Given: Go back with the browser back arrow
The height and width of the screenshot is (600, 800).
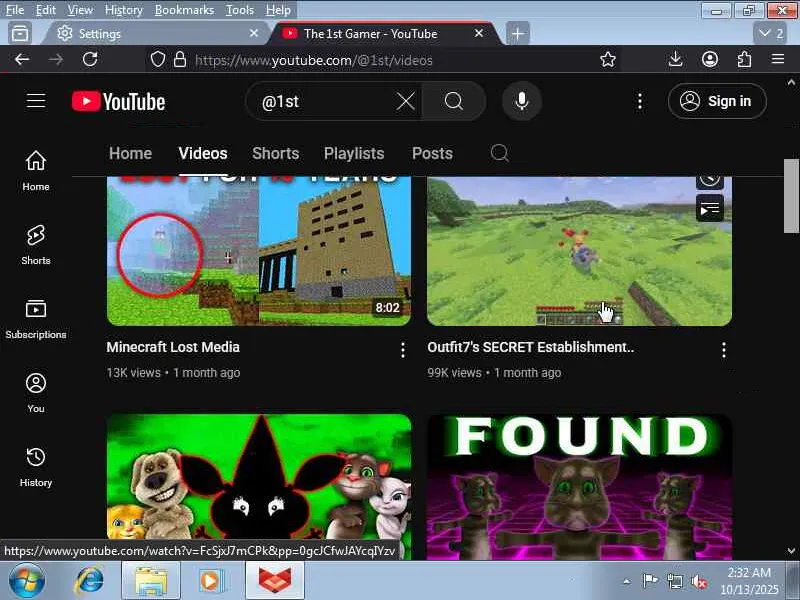Looking at the screenshot, I should click(x=22, y=60).
